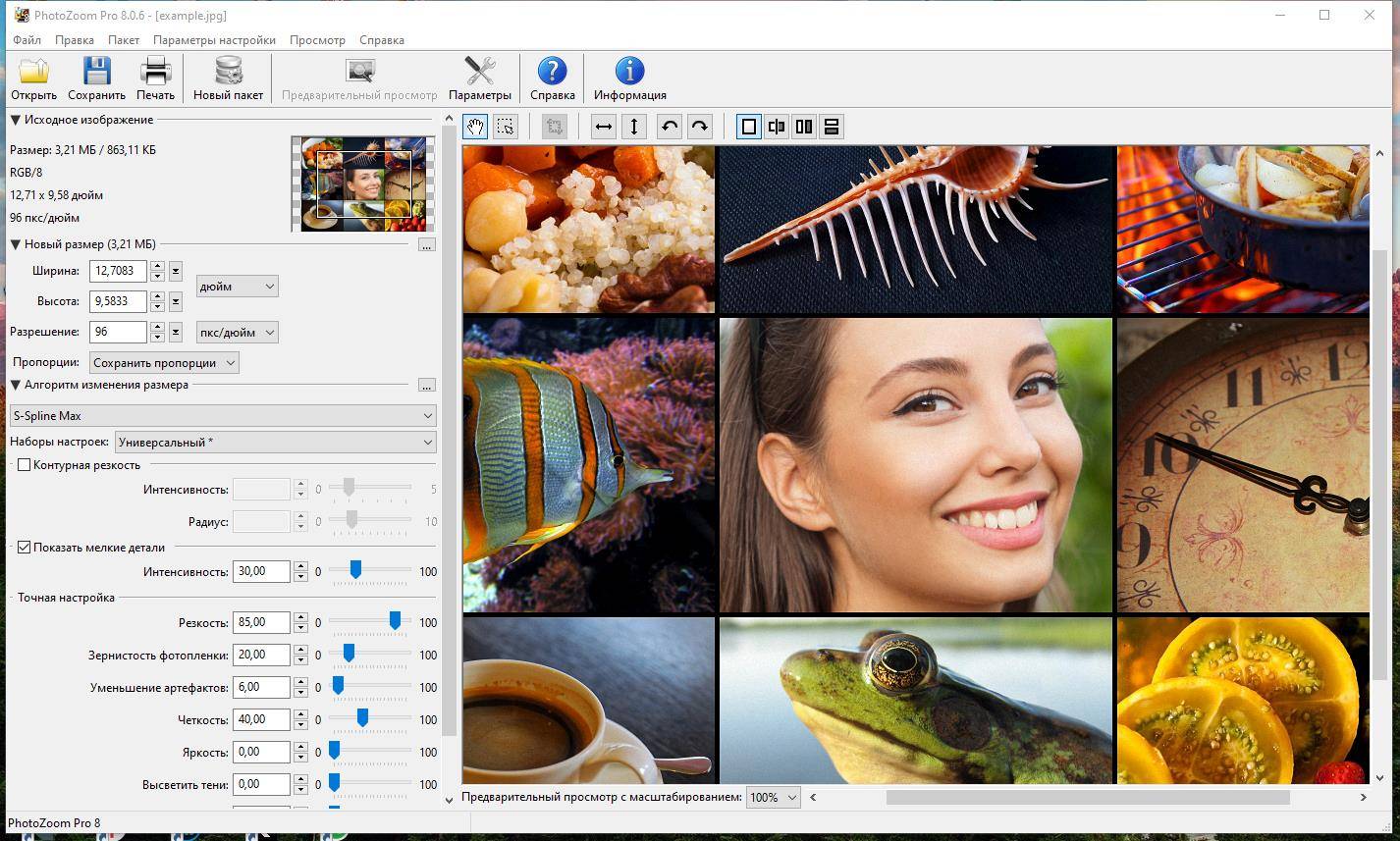This screenshot has width=1400, height=841.
Task: Open the Справка menu
Action: click(x=382, y=40)
